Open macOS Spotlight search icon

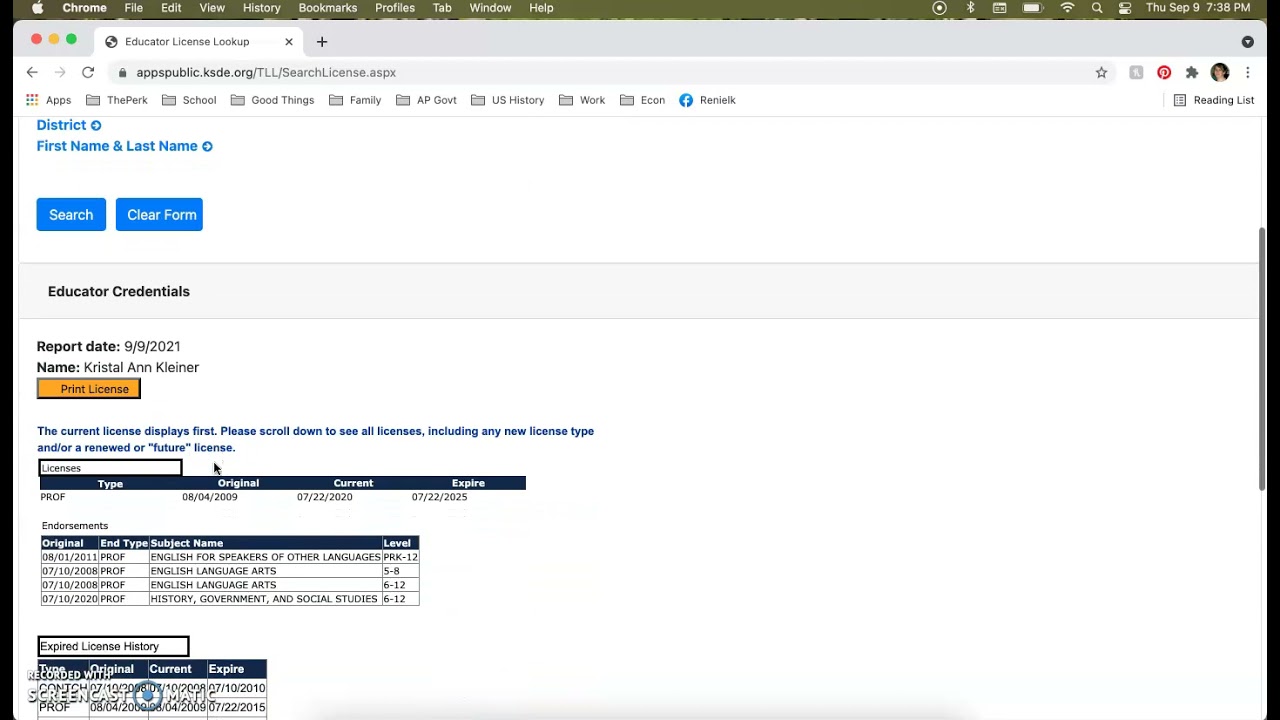[x=1097, y=8]
